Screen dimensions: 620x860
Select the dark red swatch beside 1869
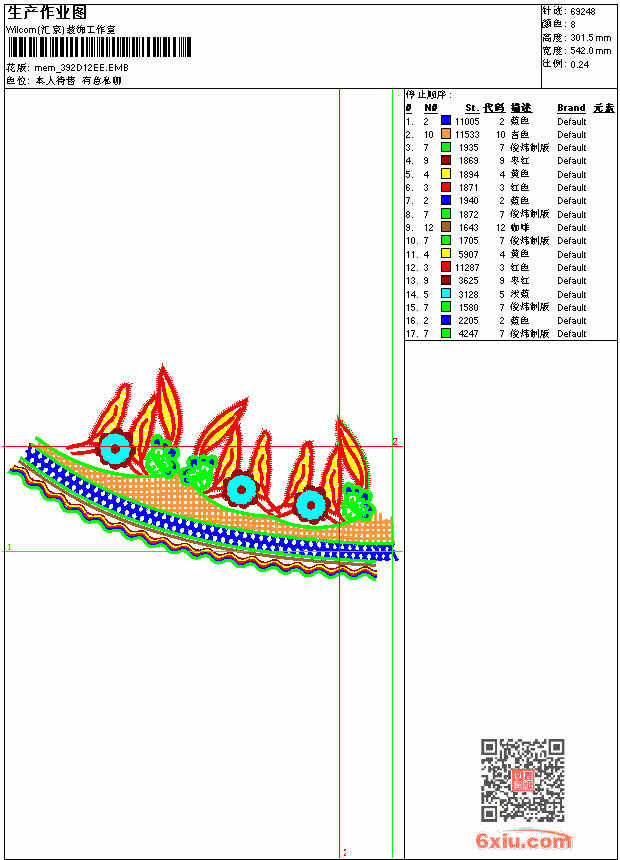[446, 160]
